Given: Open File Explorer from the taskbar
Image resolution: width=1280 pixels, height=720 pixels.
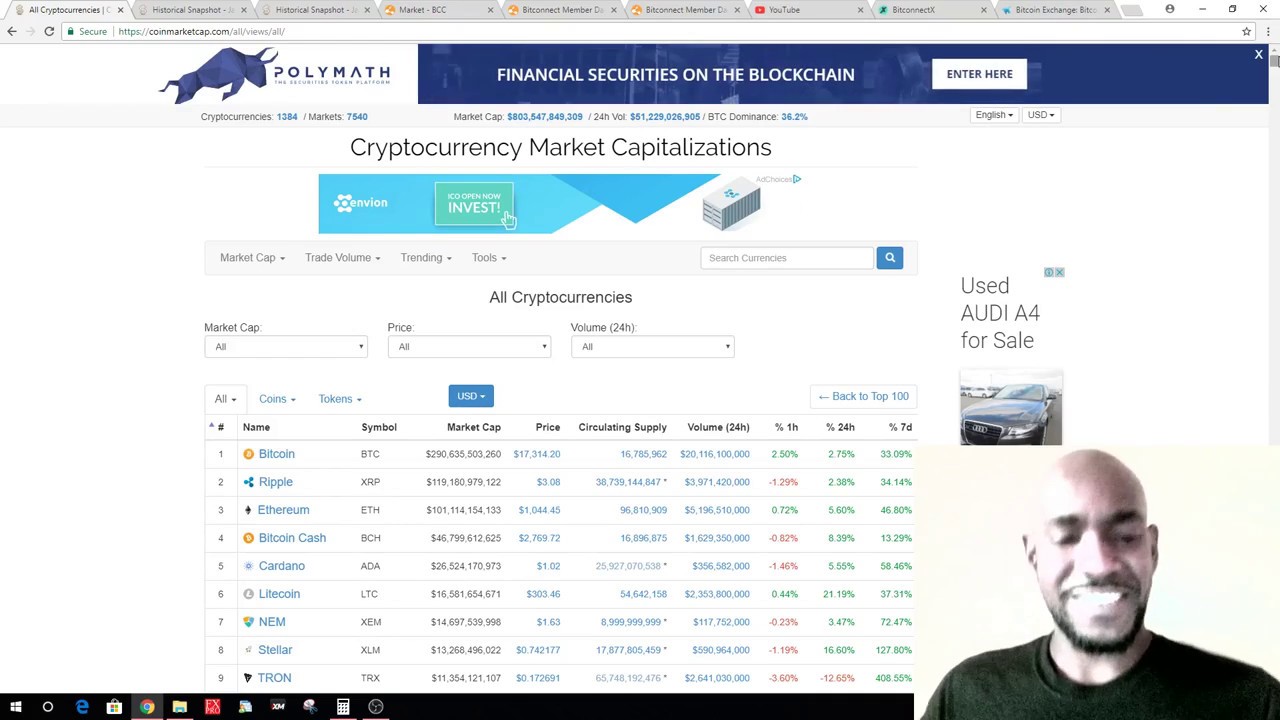Looking at the screenshot, I should [x=180, y=707].
